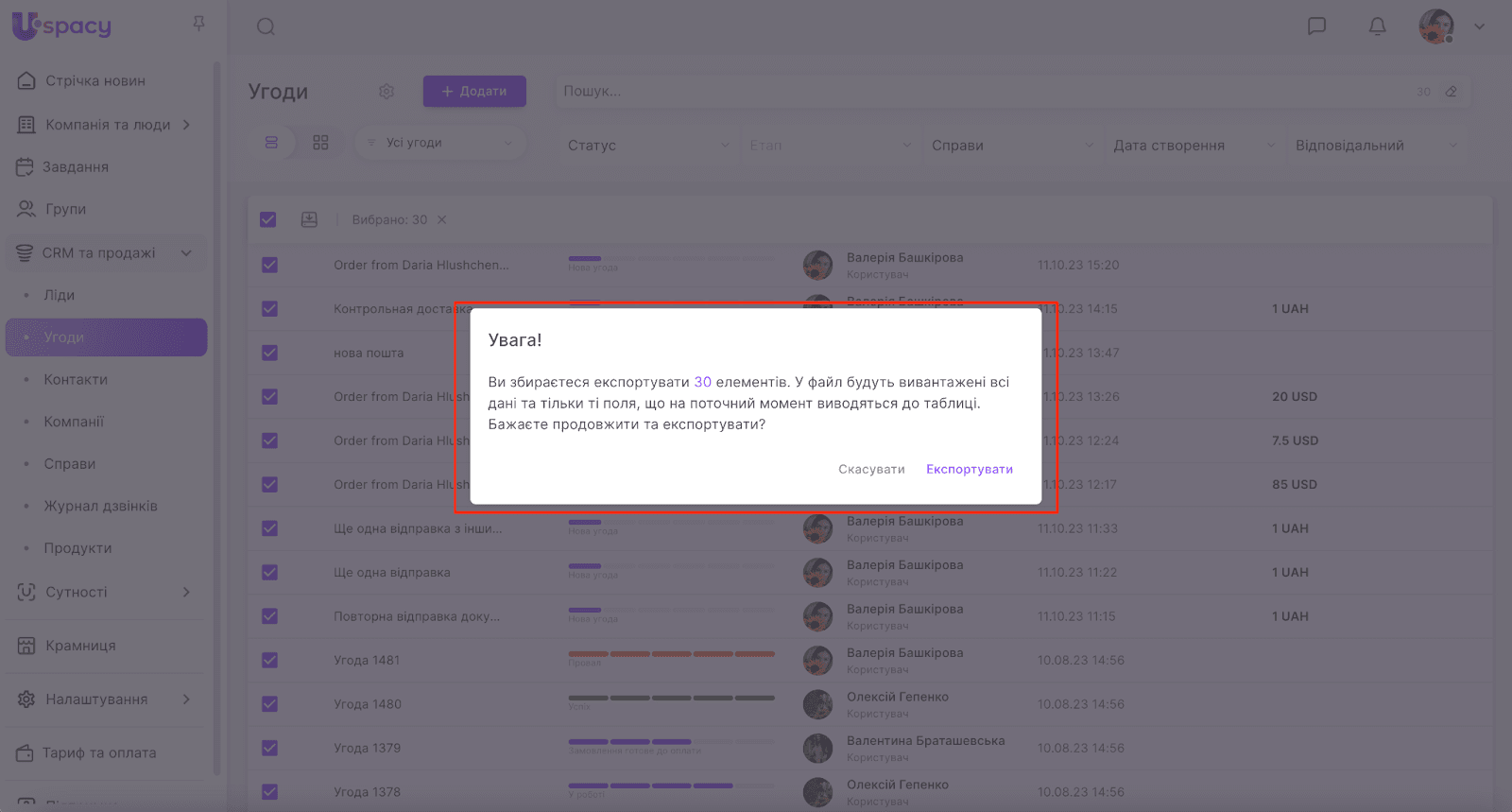This screenshot has width=1512, height=812.
Task: Open the Угода 1481 deal
Action: click(x=367, y=660)
